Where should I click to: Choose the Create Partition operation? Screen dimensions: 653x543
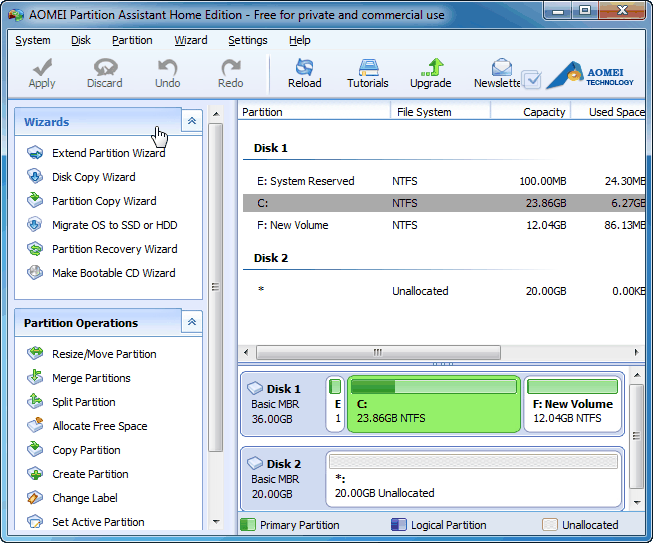[x=90, y=474]
